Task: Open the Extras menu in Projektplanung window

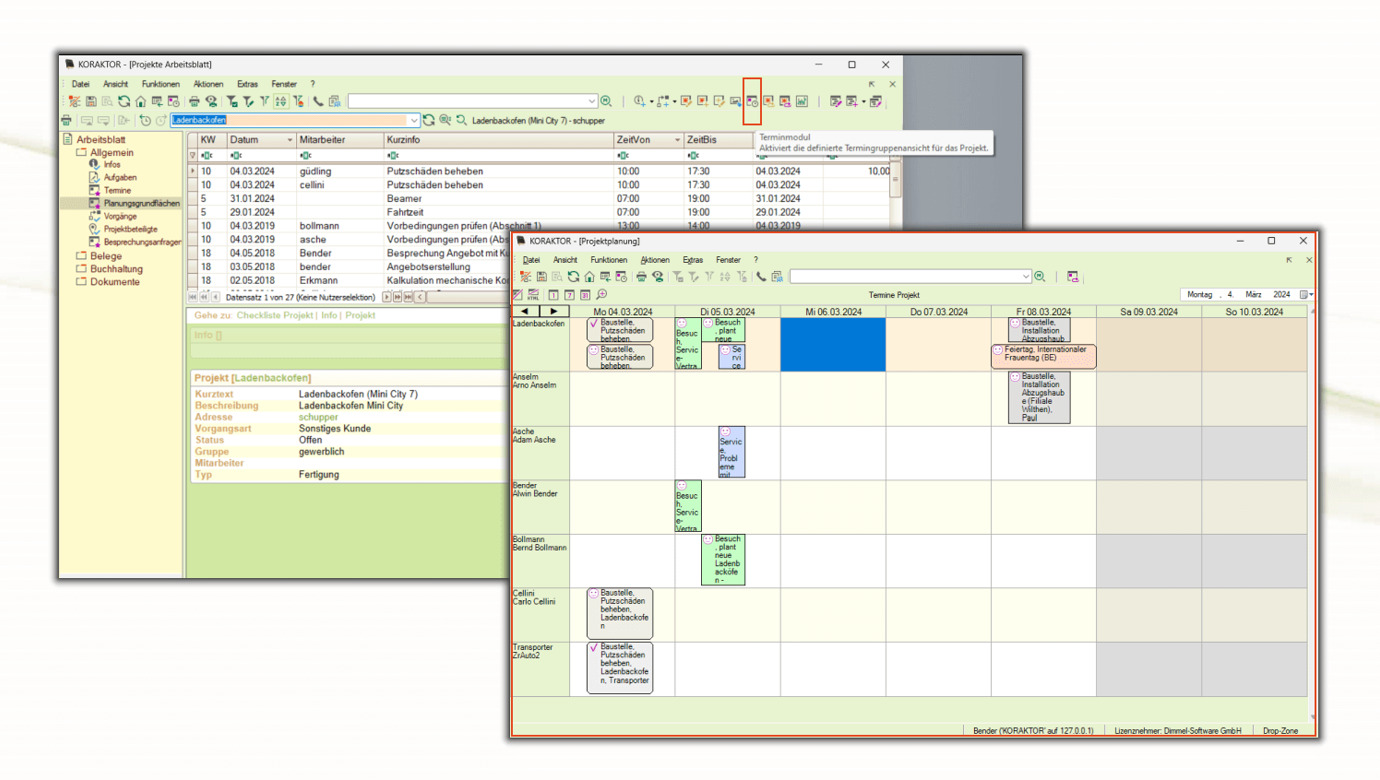Action: tap(692, 260)
